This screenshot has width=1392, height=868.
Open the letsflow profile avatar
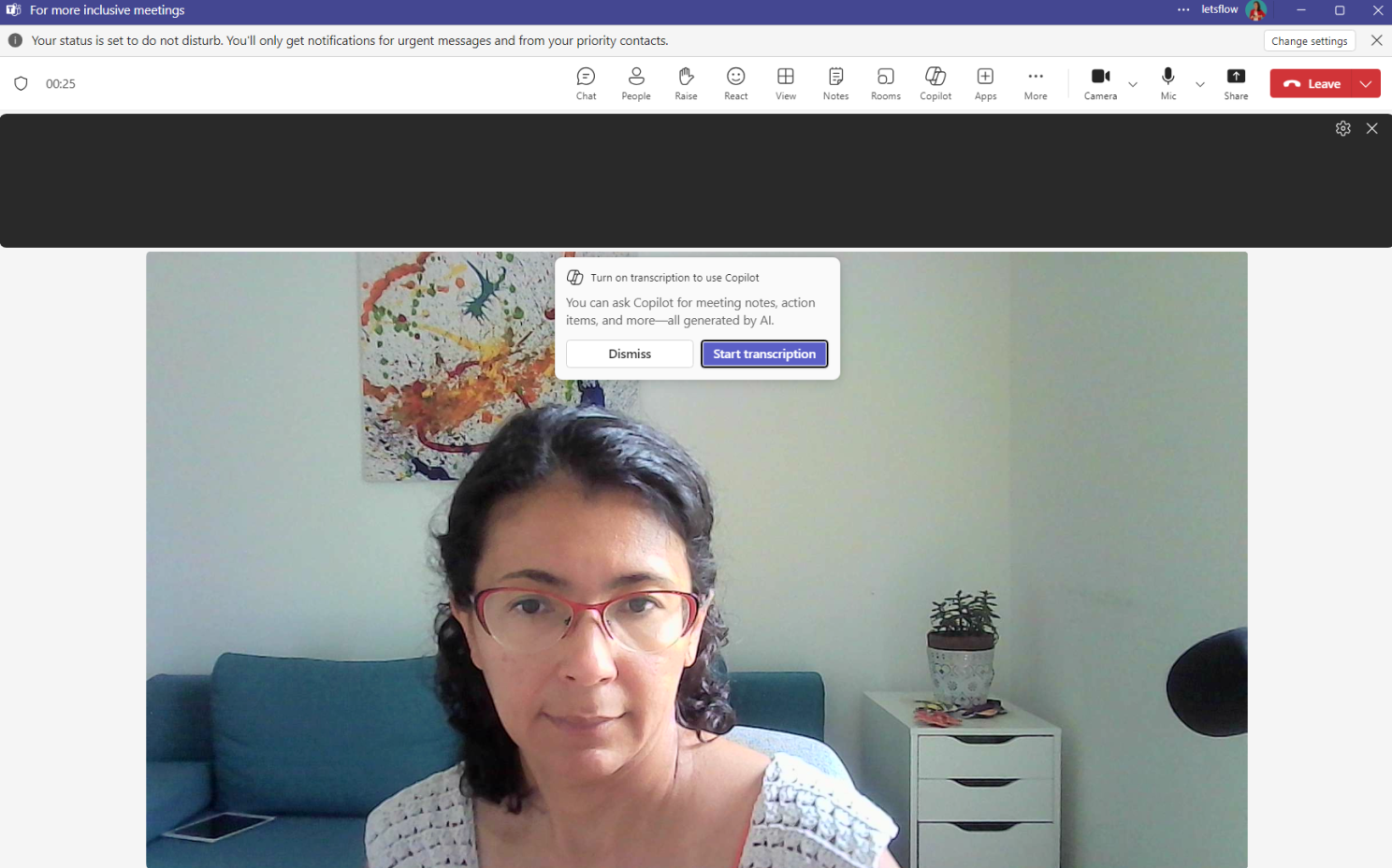(x=1255, y=10)
